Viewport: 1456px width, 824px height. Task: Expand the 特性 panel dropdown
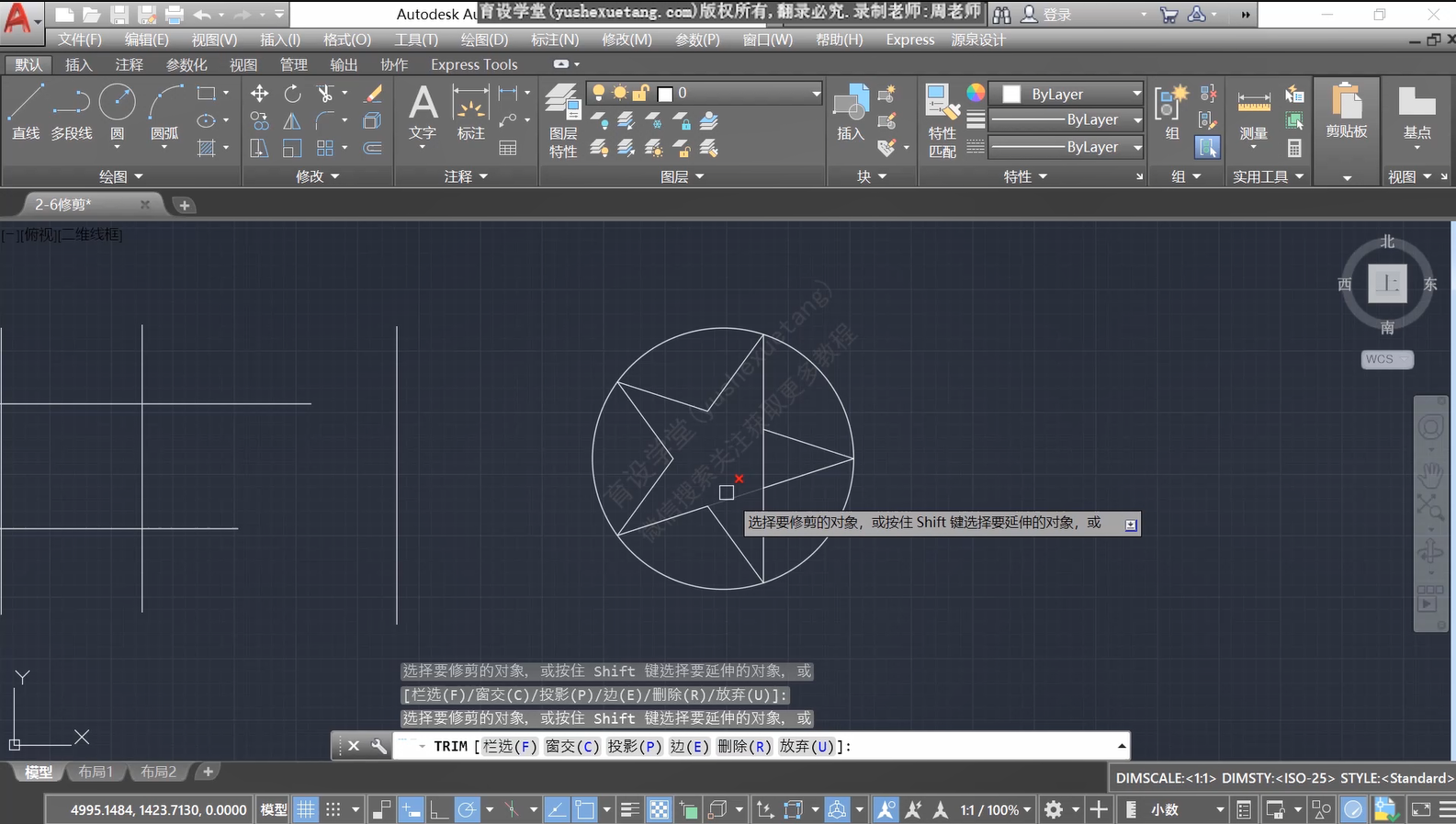click(1025, 176)
